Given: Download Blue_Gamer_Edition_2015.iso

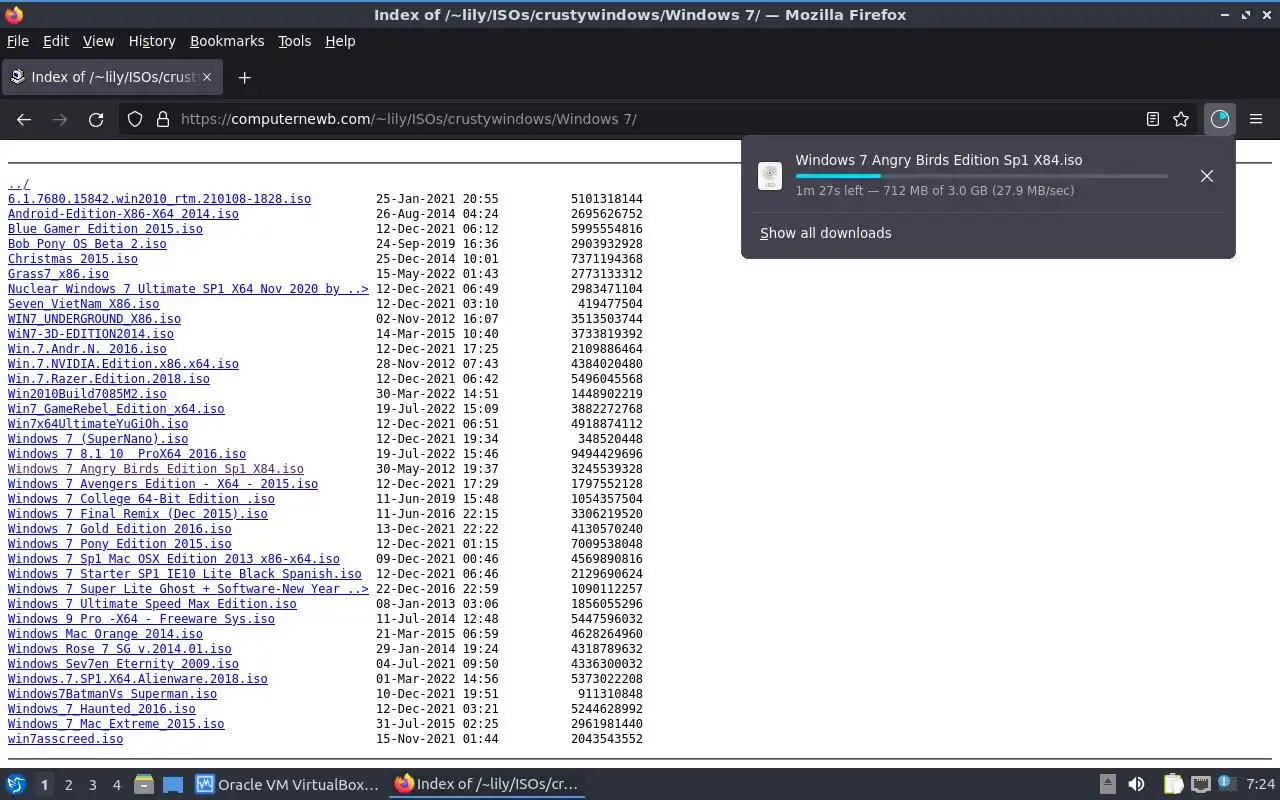Looking at the screenshot, I should click(105, 229).
